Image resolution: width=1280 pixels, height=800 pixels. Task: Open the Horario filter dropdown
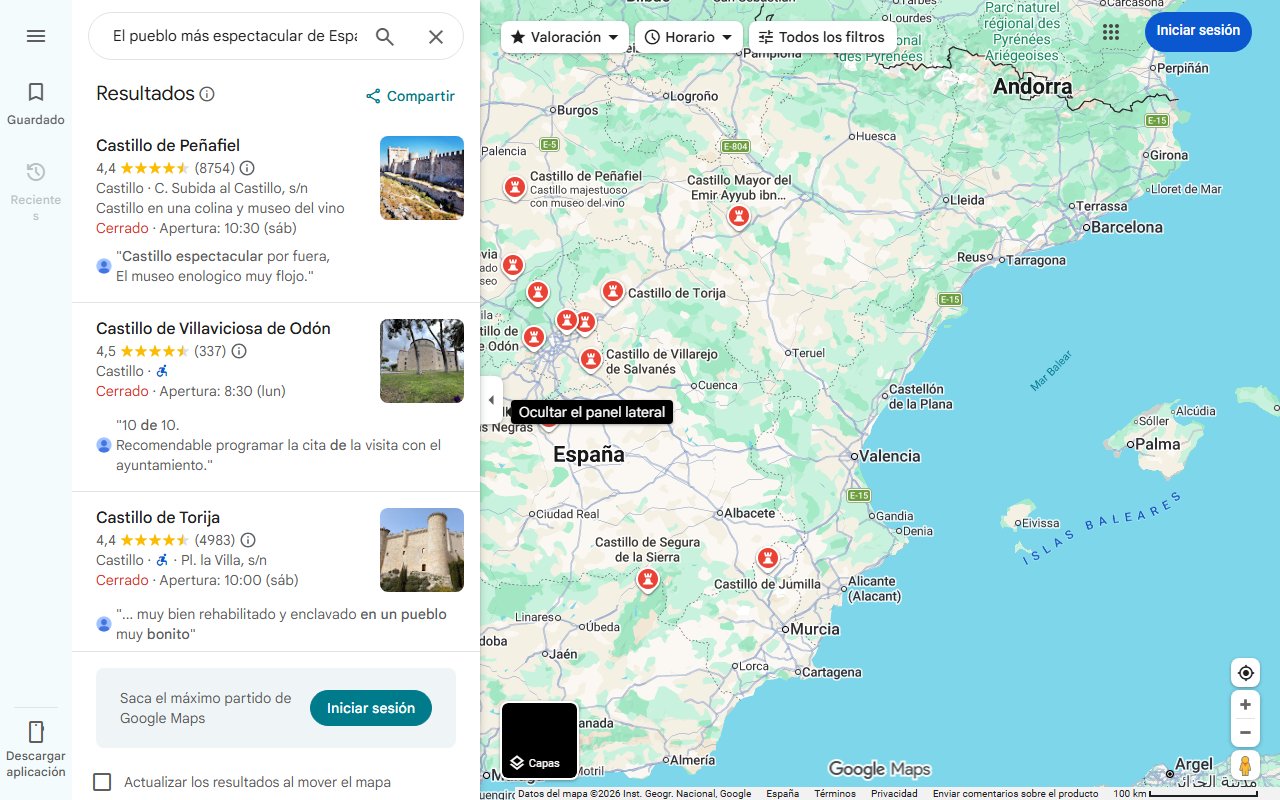(x=688, y=35)
